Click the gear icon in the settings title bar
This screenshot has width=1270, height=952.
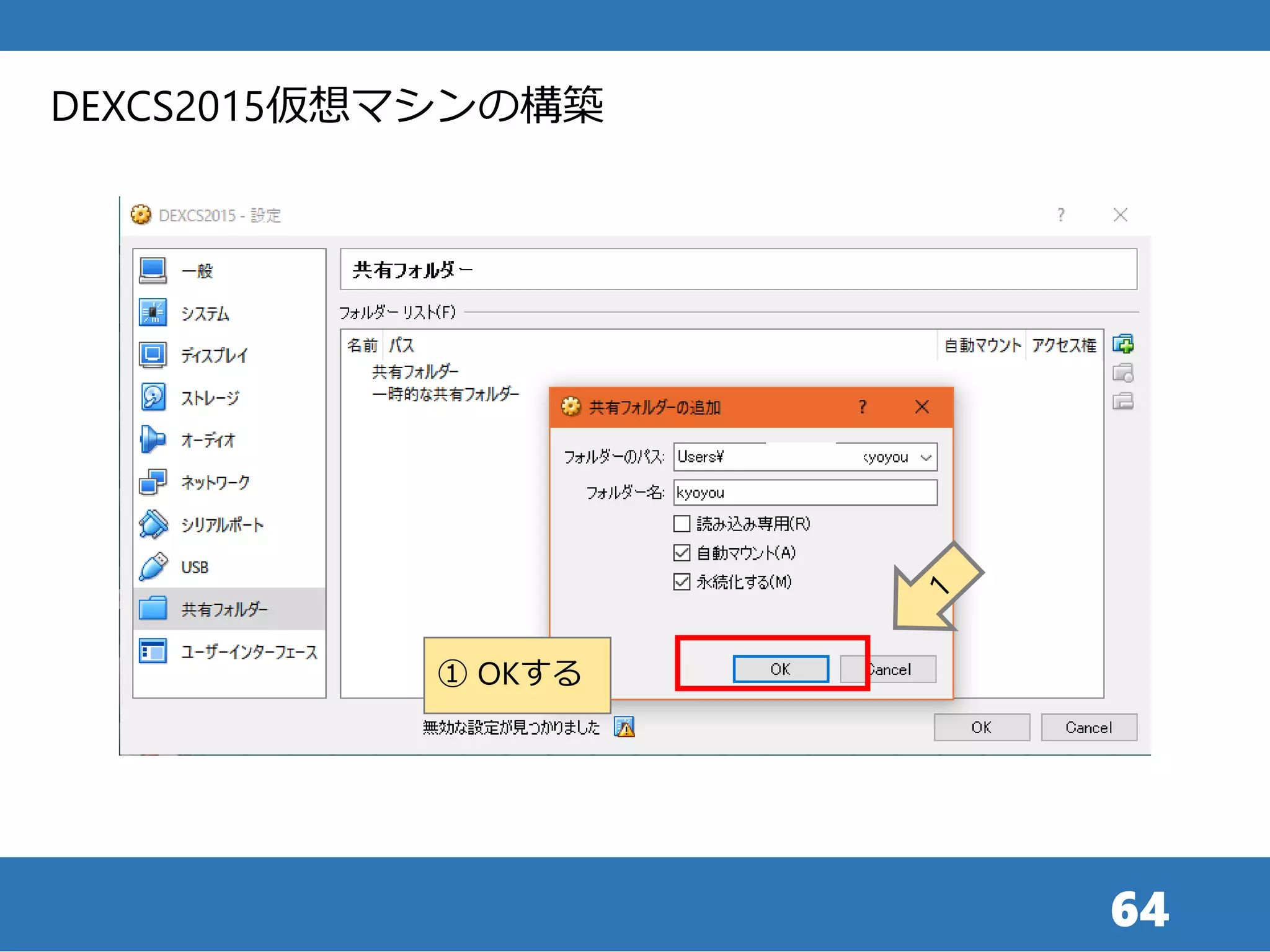141,215
